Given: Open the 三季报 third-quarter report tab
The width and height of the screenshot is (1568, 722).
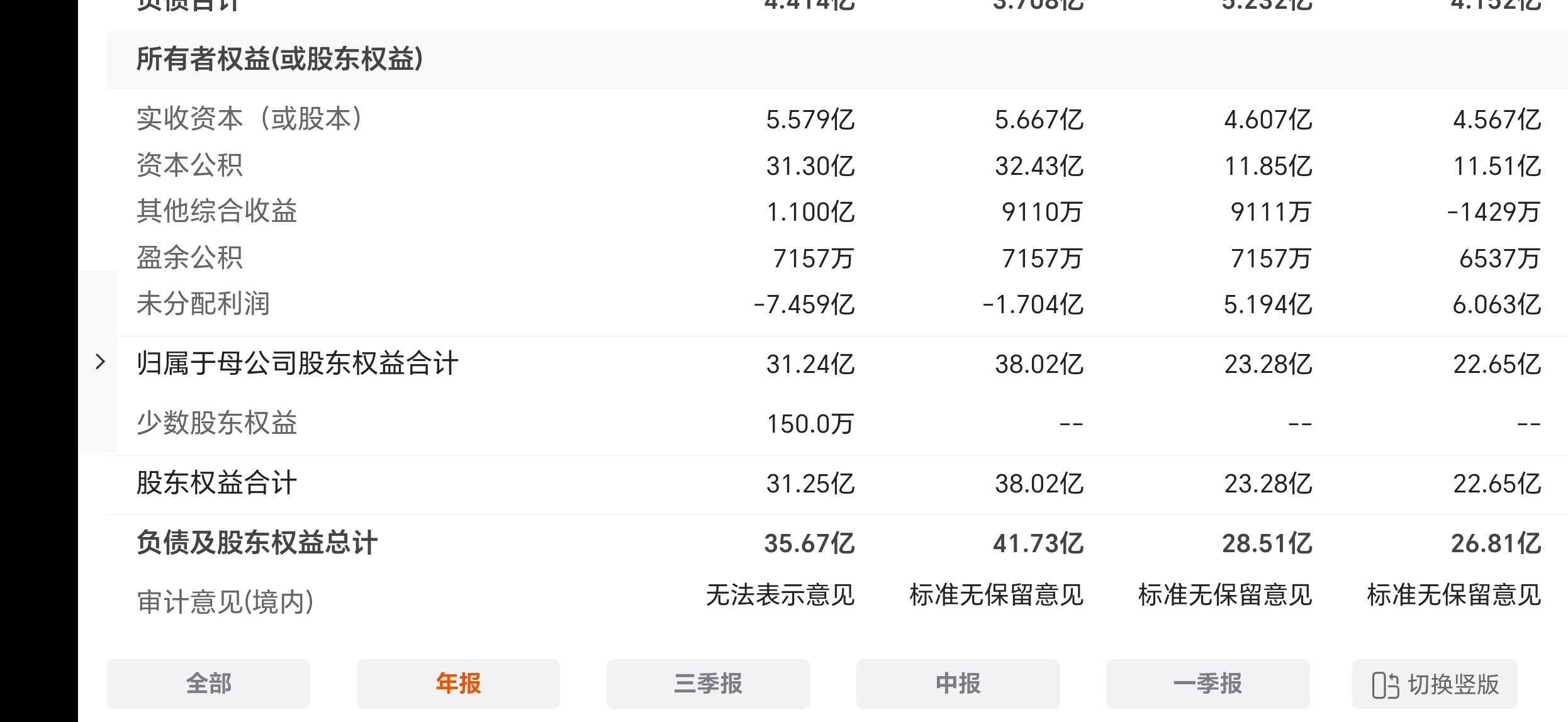Looking at the screenshot, I should click(x=708, y=684).
